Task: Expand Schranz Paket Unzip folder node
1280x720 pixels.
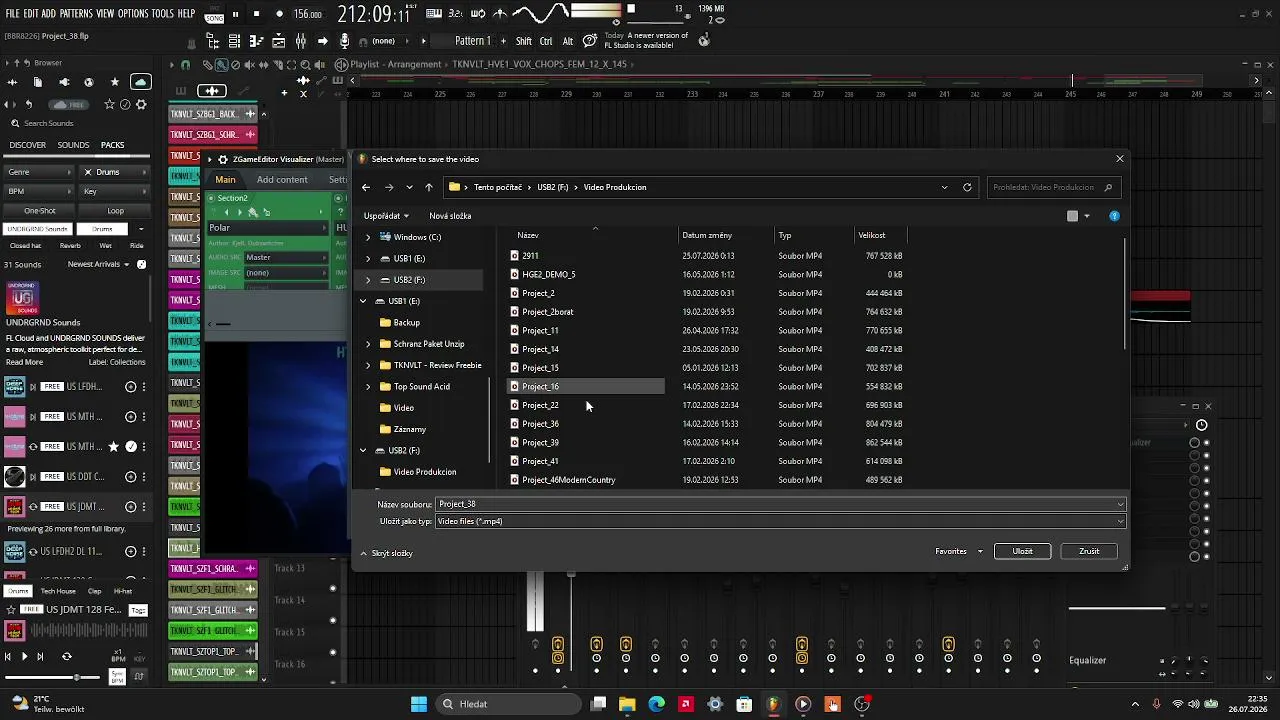Action: [368, 344]
